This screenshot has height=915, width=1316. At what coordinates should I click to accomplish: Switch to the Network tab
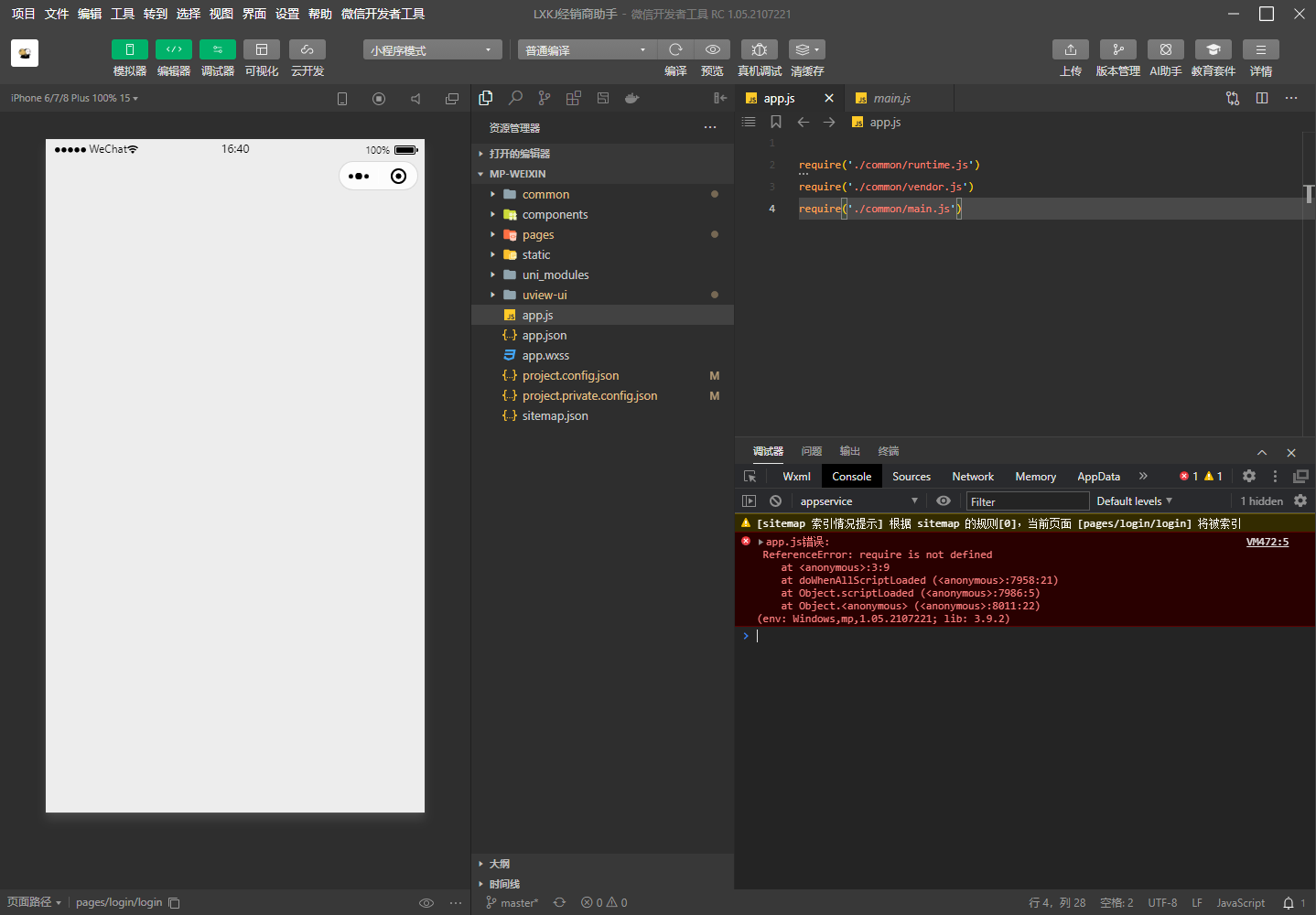pyautogui.click(x=972, y=477)
